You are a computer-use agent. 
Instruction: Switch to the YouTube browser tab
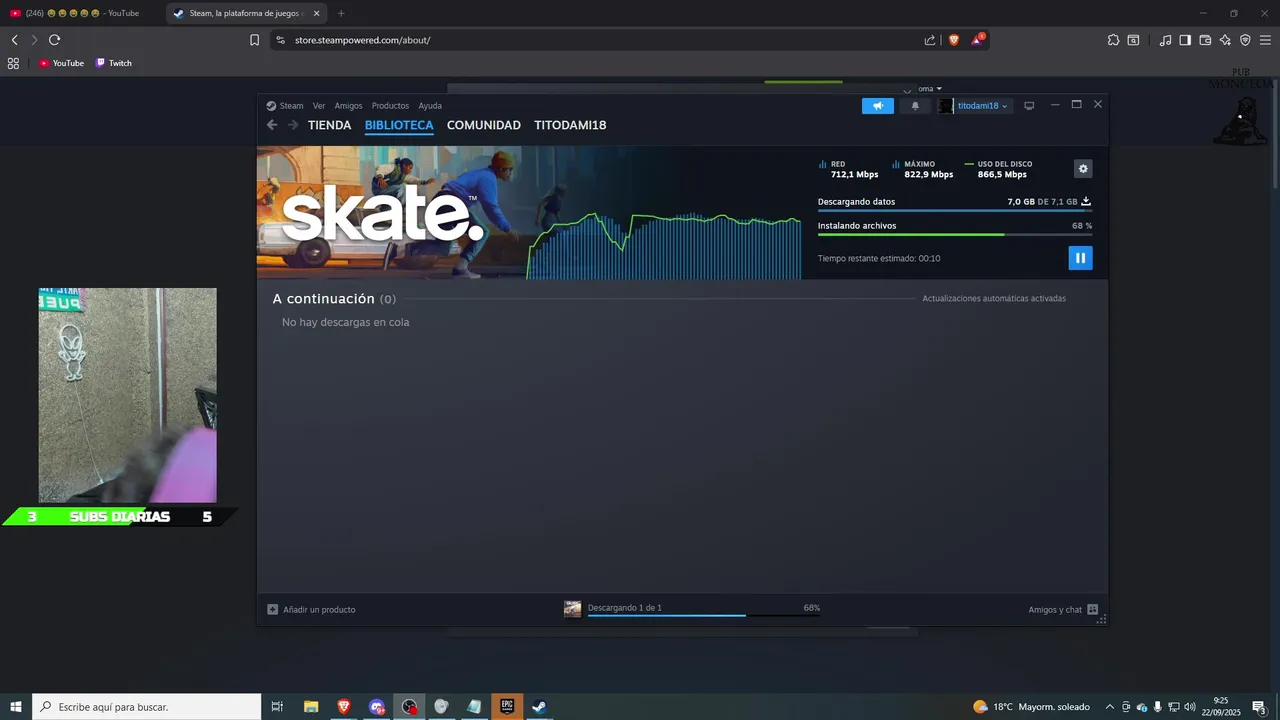tap(82, 13)
